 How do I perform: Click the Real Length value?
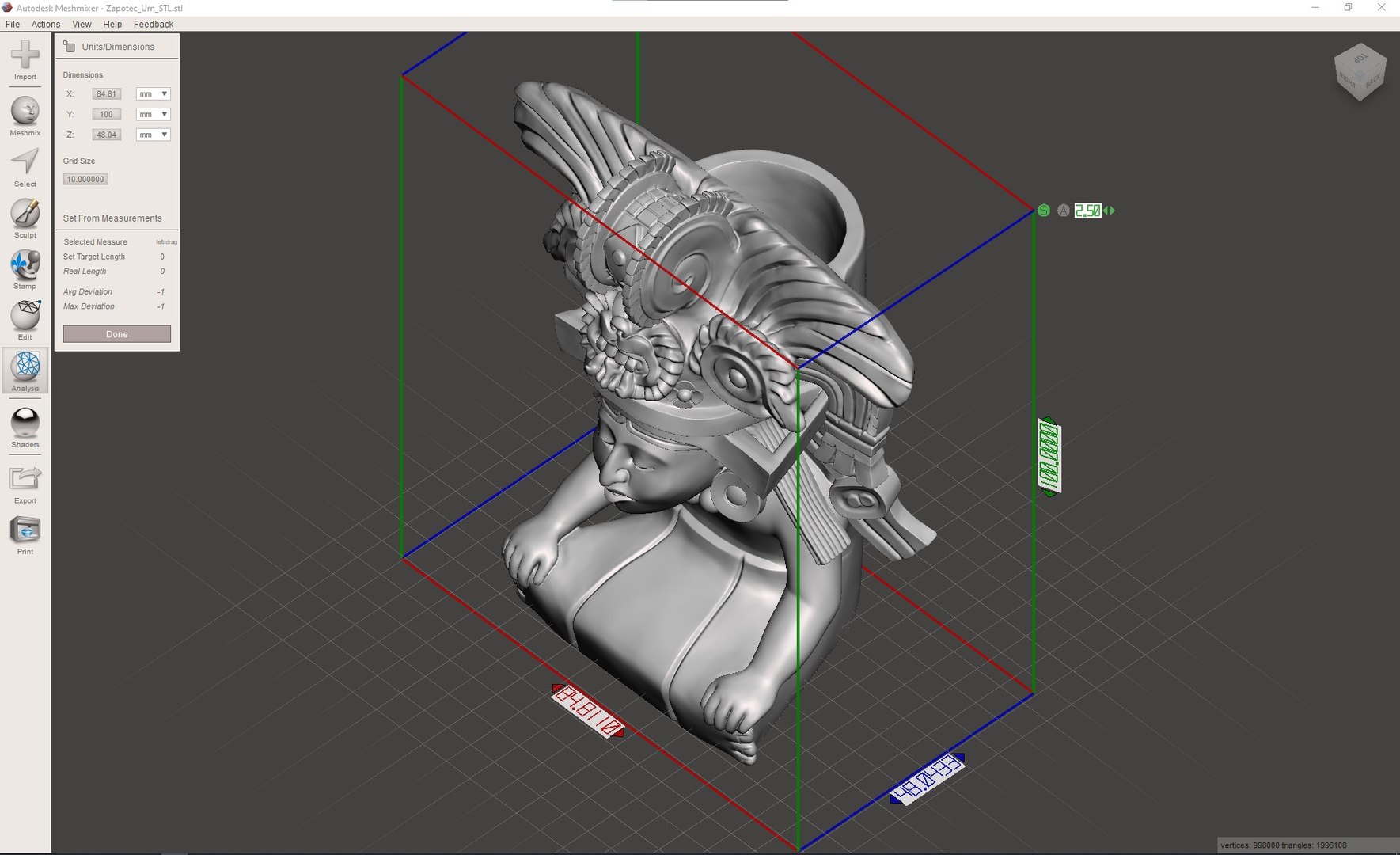click(162, 272)
